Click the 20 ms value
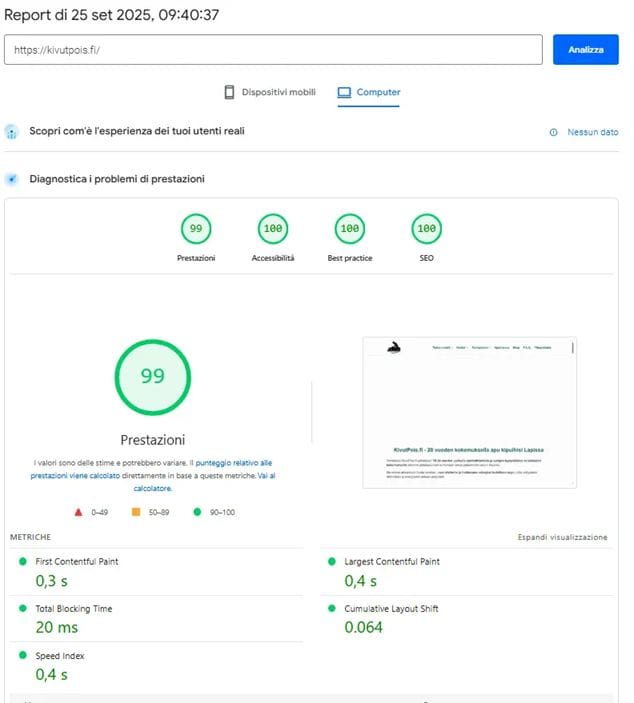This screenshot has width=634, height=703. point(57,628)
